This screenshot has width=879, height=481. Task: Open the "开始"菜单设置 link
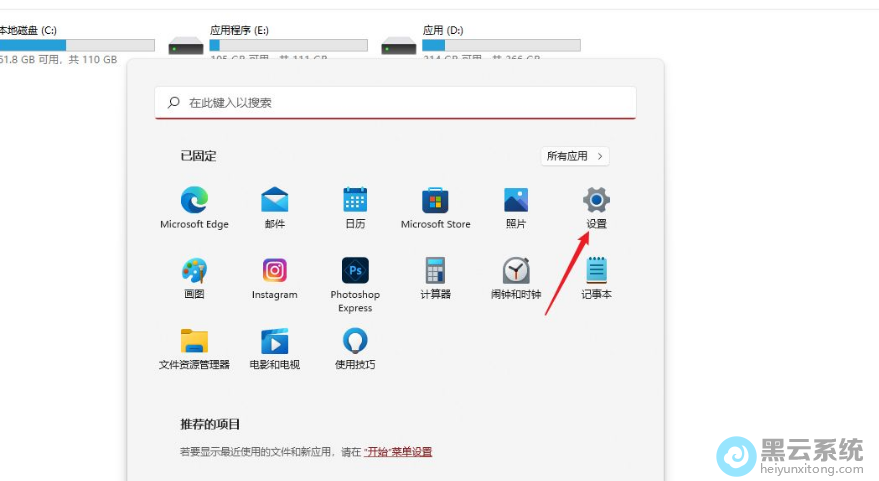click(398, 452)
